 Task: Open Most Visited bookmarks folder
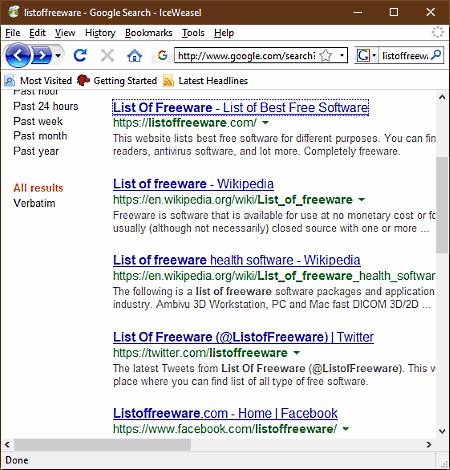coord(38,81)
